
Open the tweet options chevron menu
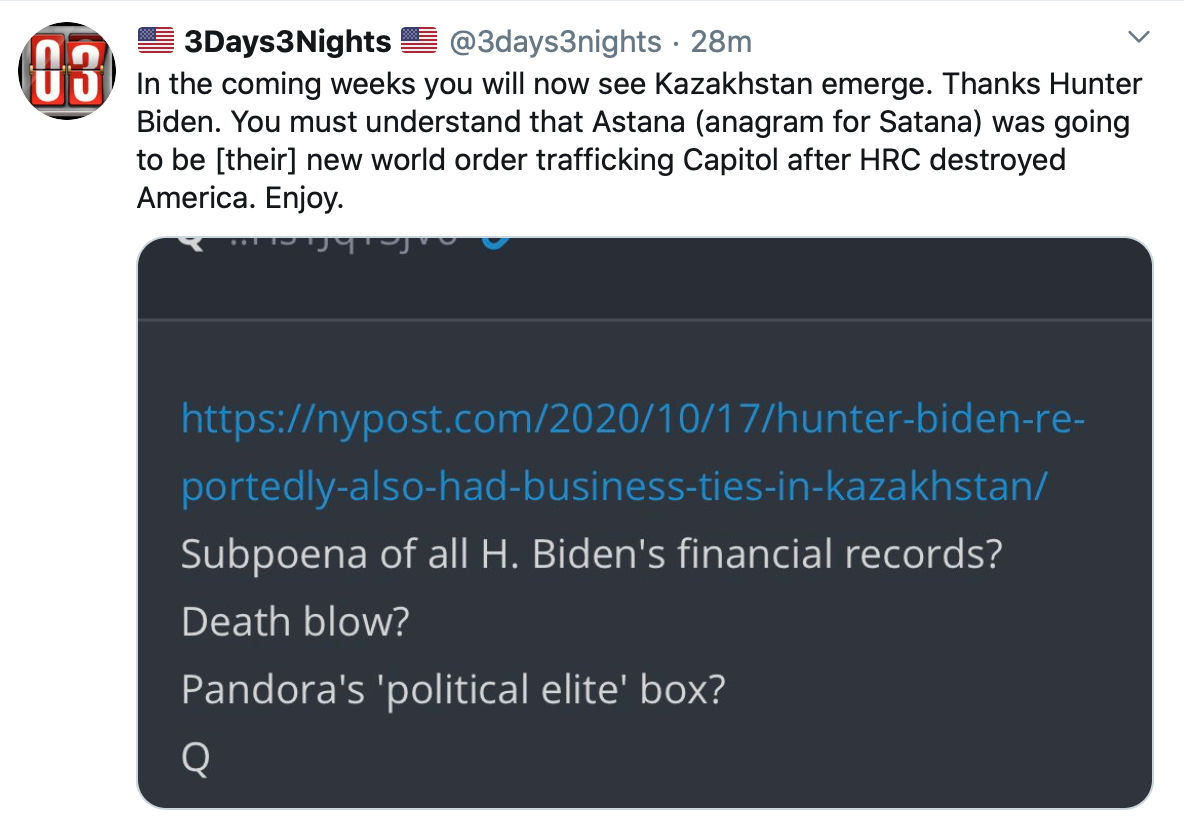[1138, 39]
